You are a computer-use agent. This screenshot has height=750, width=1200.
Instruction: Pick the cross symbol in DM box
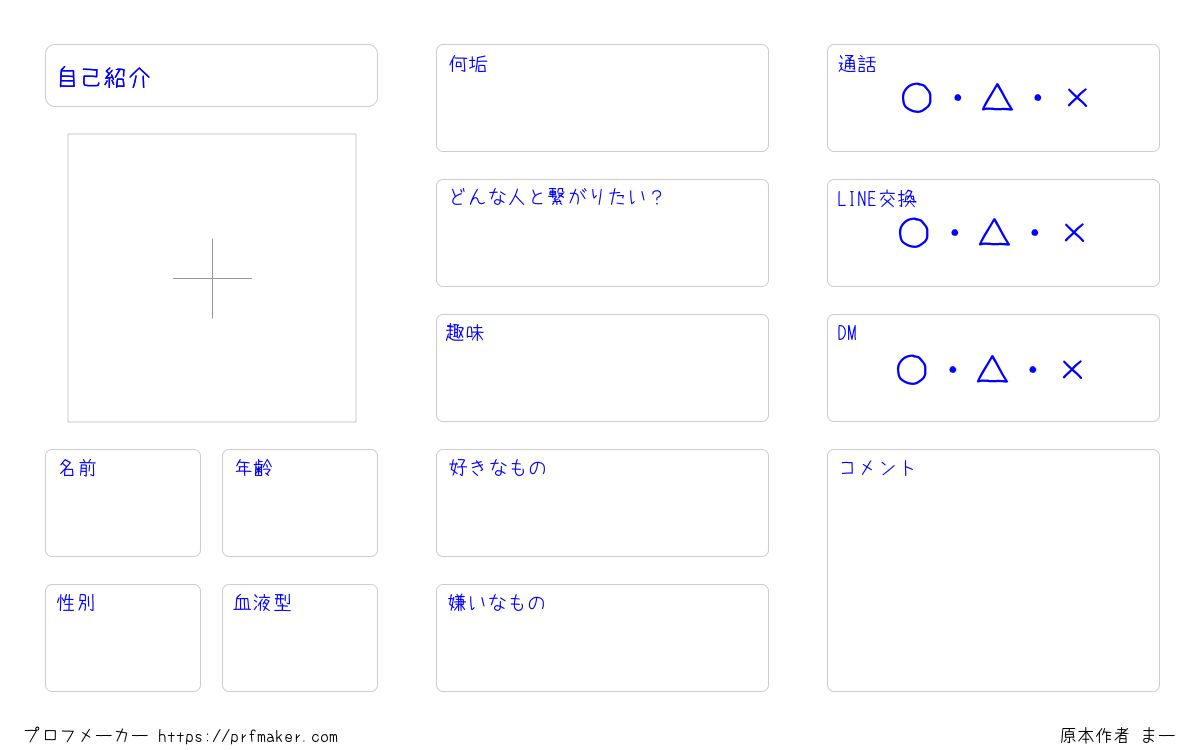tap(1072, 370)
